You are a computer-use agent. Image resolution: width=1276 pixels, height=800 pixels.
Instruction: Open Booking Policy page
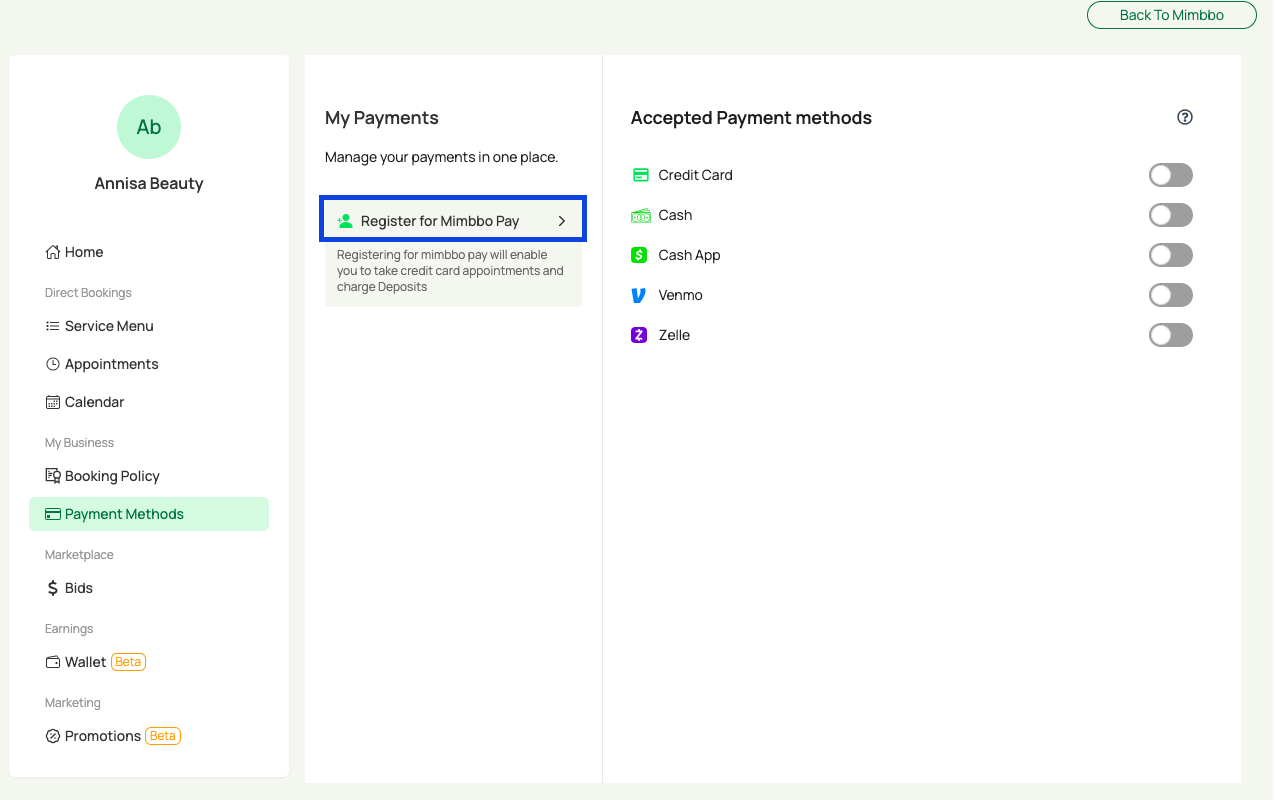(x=149, y=476)
